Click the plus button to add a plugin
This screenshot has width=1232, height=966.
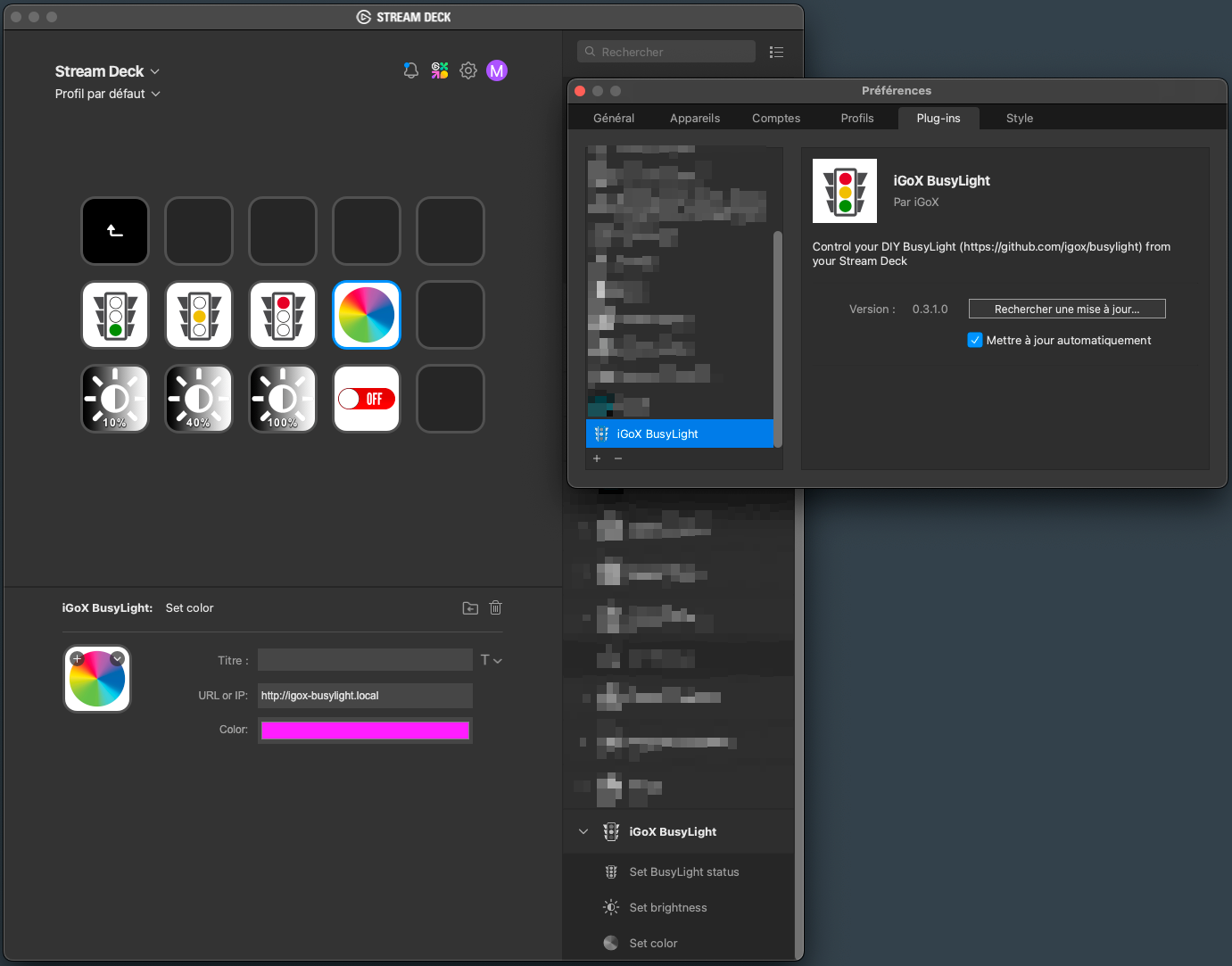point(596,458)
